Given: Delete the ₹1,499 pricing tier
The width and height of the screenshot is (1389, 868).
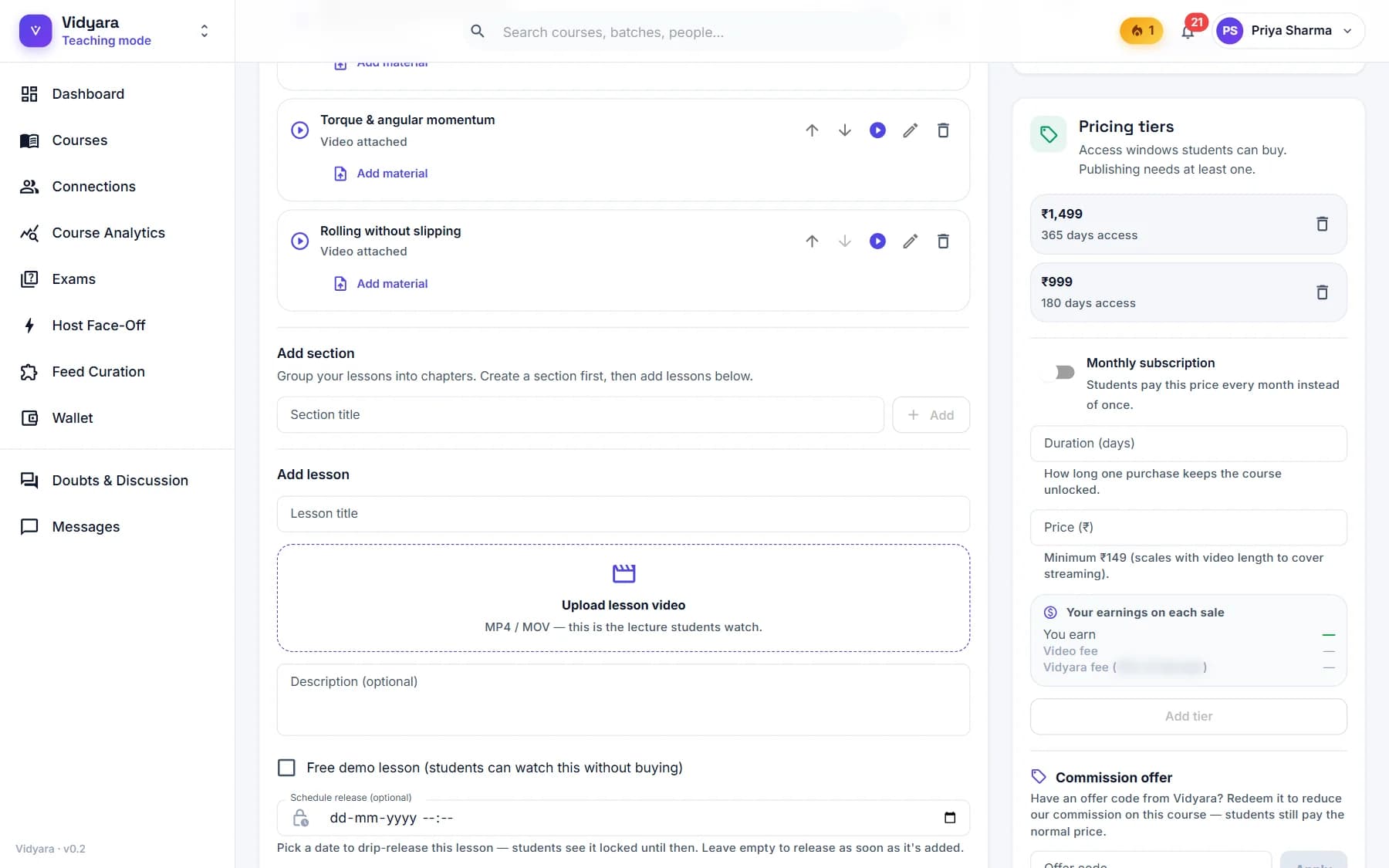Looking at the screenshot, I should tap(1322, 224).
